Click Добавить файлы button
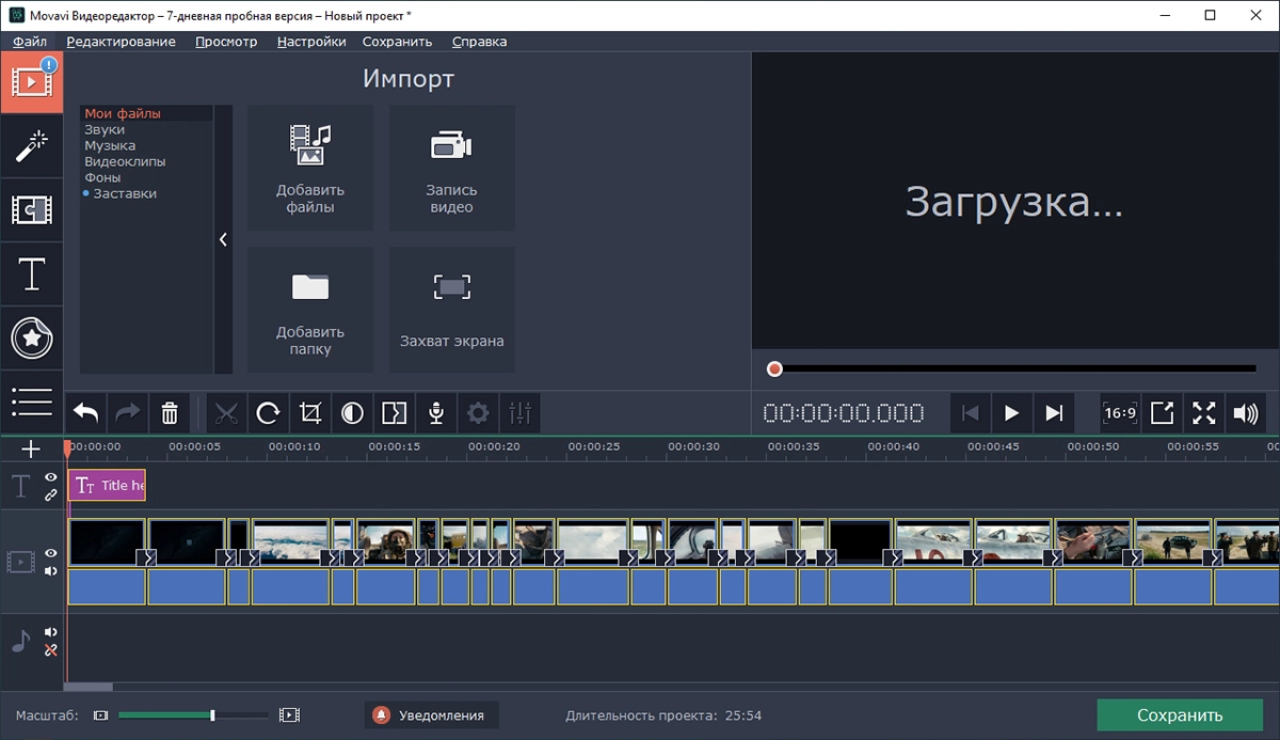 (x=310, y=168)
